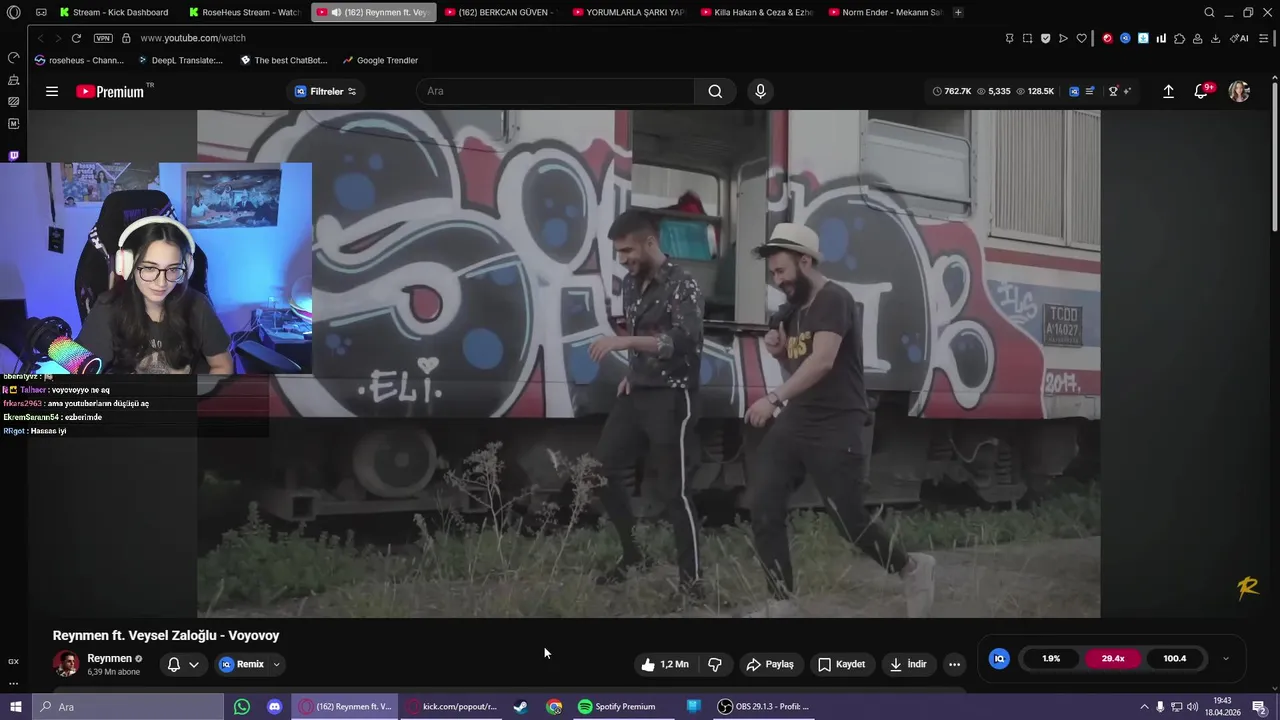Open Steam from the taskbar
The width and height of the screenshot is (1280, 720).
(521, 707)
